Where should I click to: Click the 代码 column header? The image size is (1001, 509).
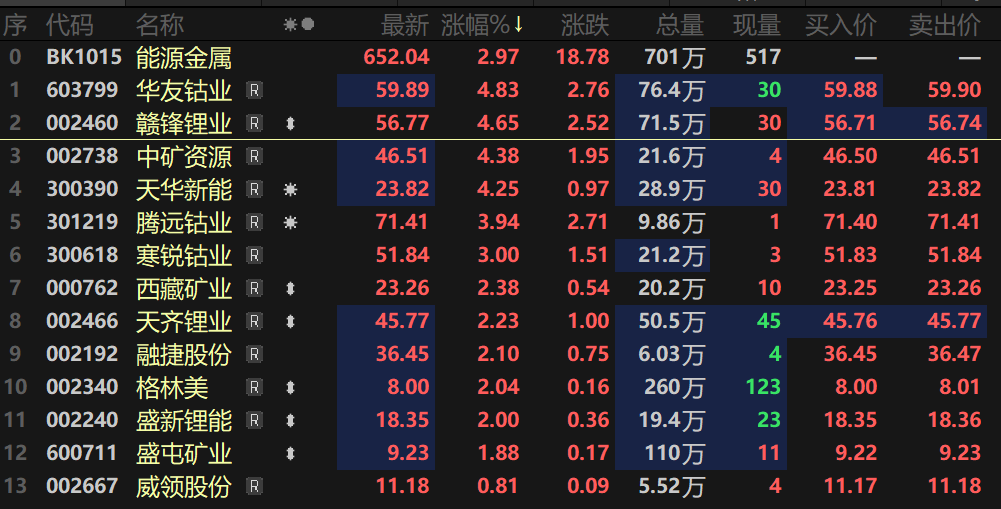(69, 24)
